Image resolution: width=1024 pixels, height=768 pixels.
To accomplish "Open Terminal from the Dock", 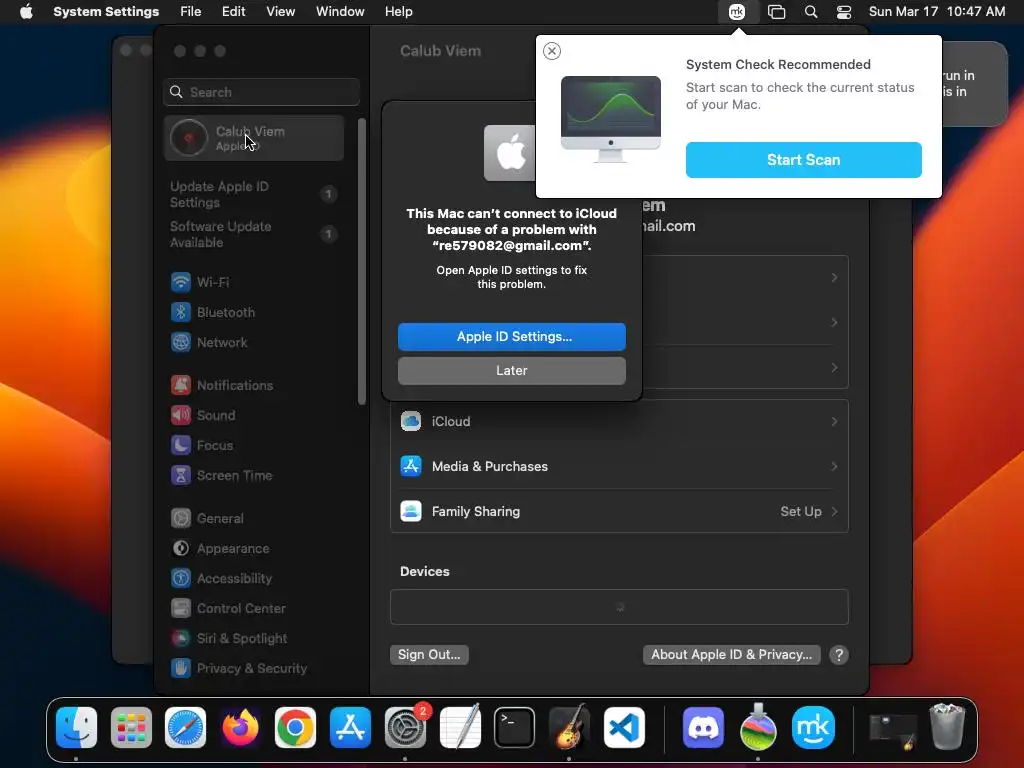I will pyautogui.click(x=515, y=727).
